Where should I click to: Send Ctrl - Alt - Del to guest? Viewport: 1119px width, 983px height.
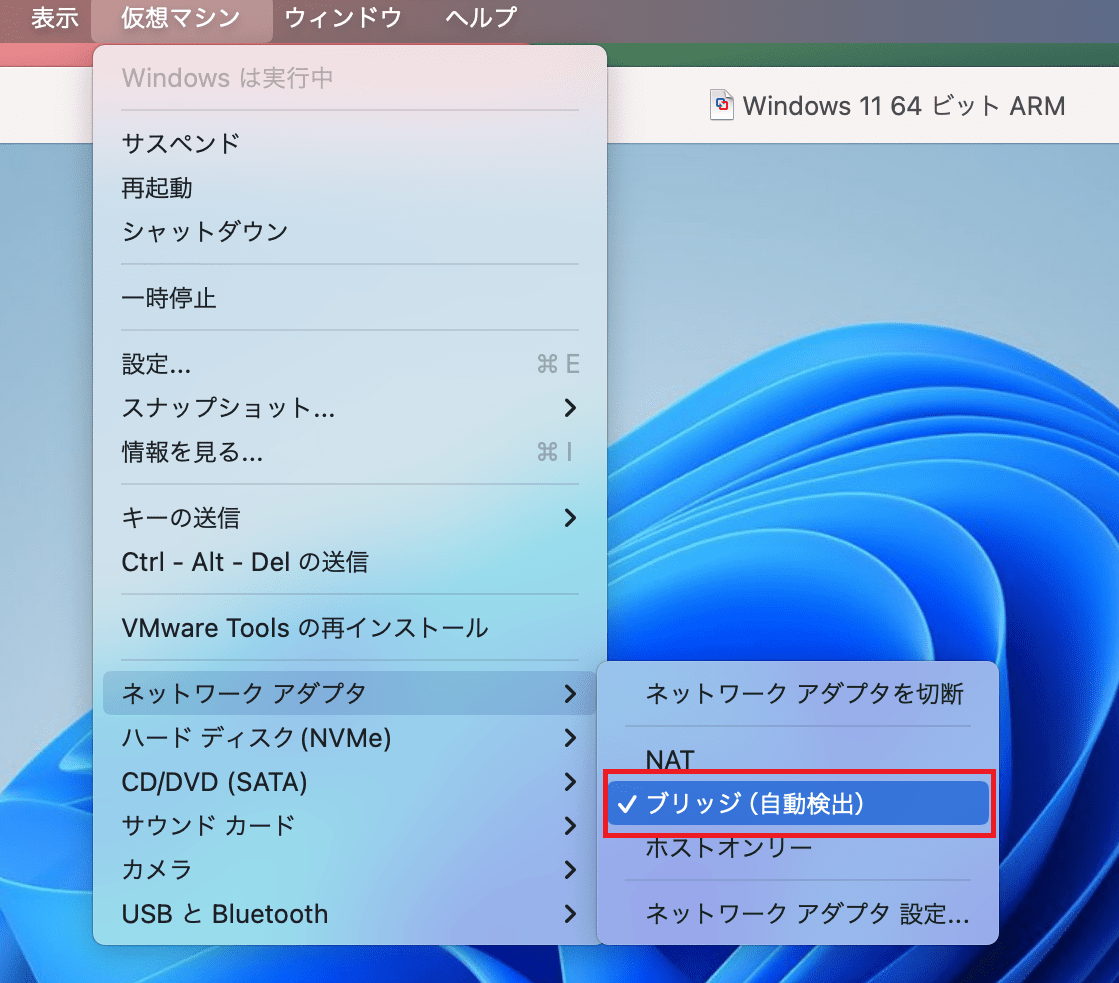point(350,562)
